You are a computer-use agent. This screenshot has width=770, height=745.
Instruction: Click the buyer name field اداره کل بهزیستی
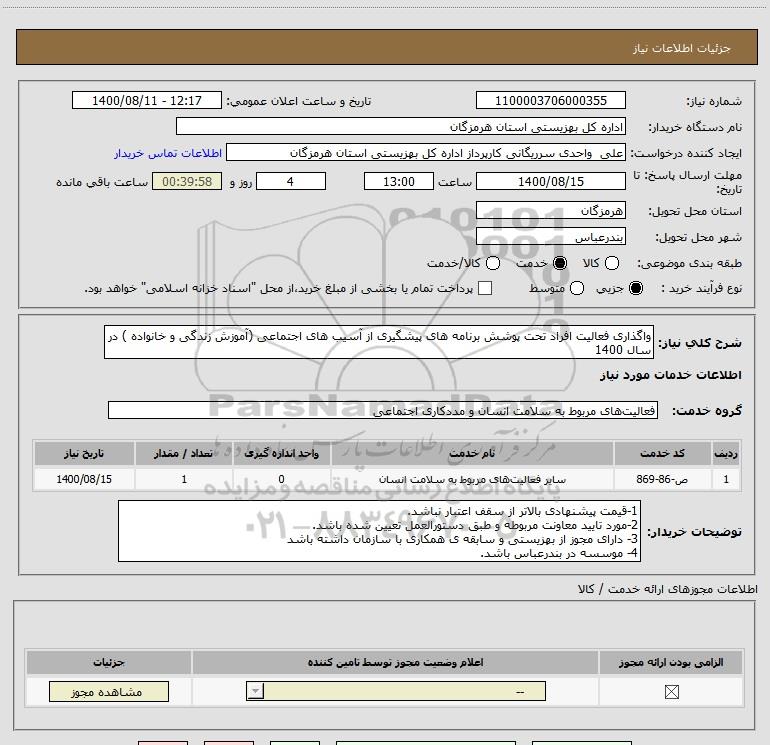(401, 126)
